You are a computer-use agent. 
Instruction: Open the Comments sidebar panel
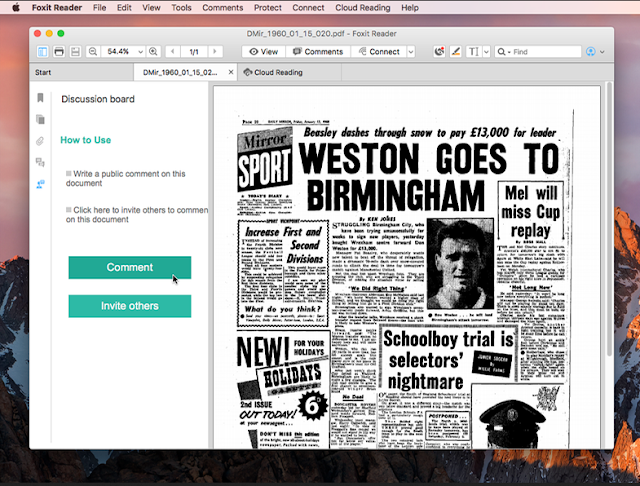pos(40,162)
